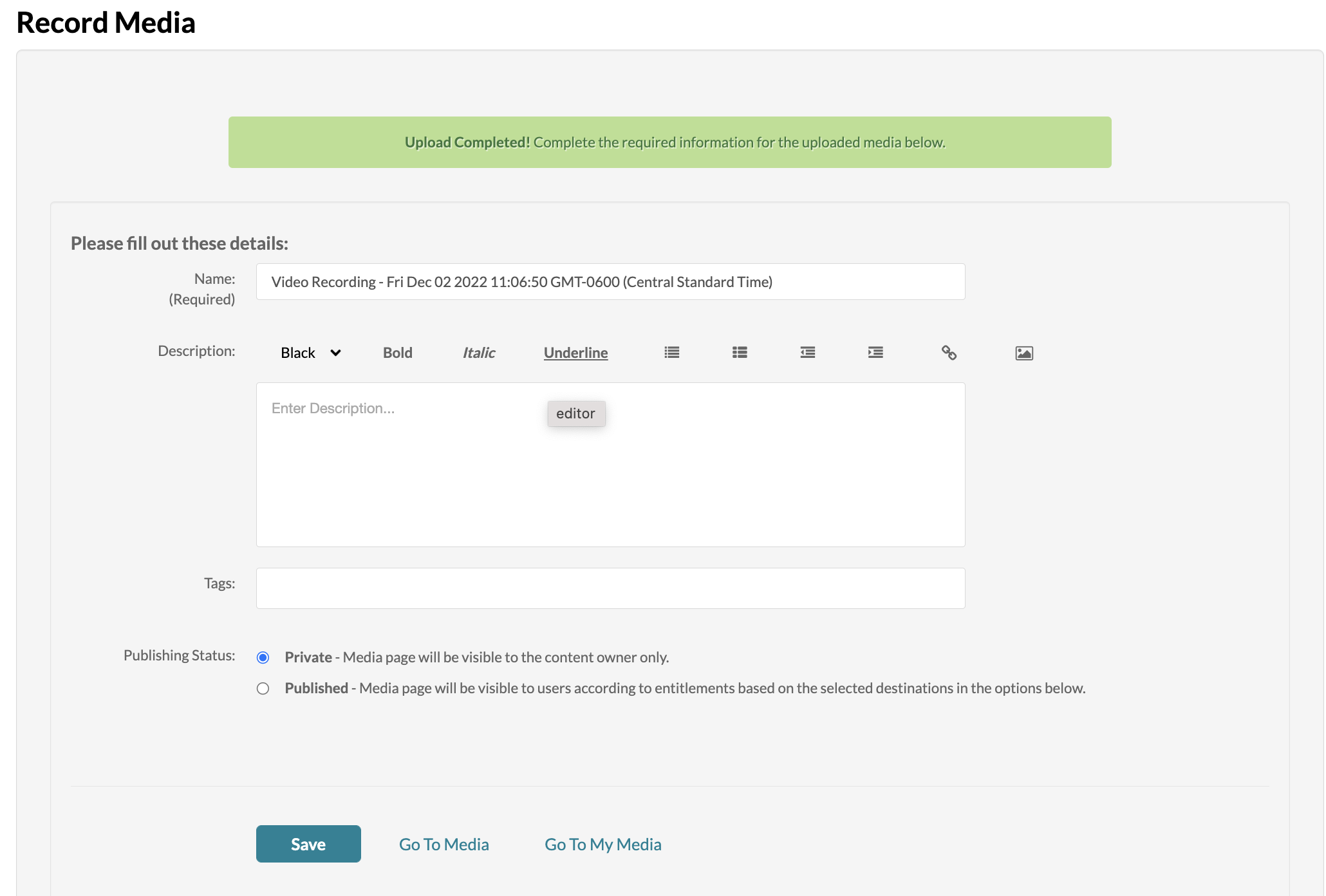Screen dimensions: 1326x896
Task: Click the outdent (decrease indent) icon
Action: 807,353
